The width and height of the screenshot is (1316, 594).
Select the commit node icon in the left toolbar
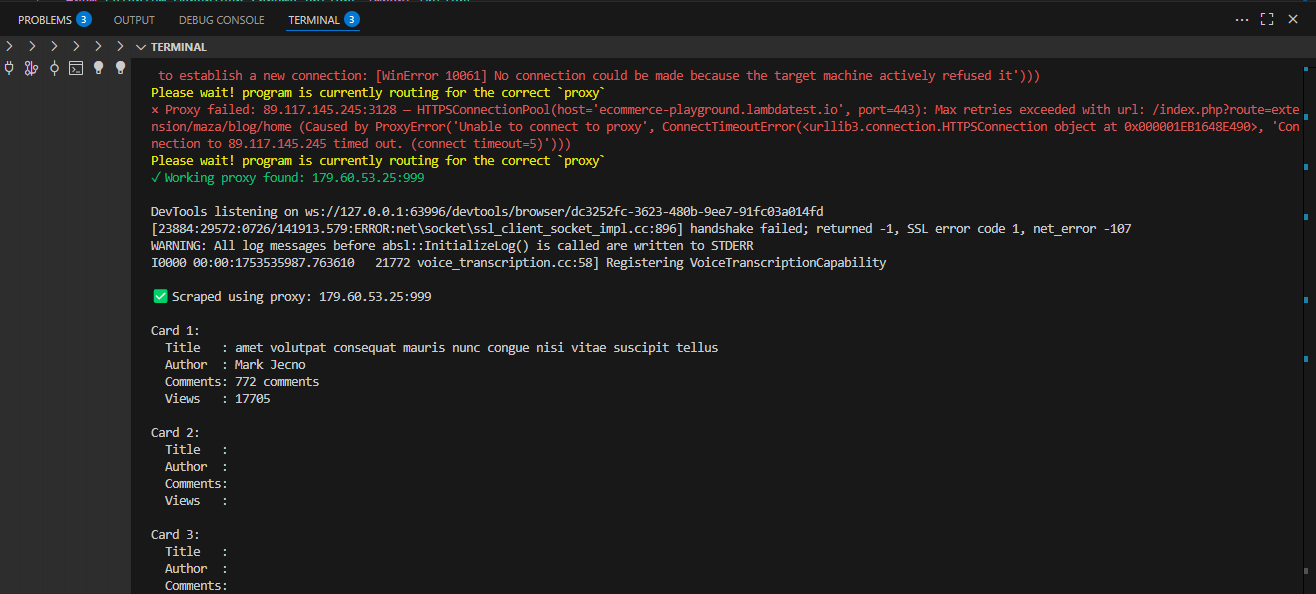pos(54,68)
